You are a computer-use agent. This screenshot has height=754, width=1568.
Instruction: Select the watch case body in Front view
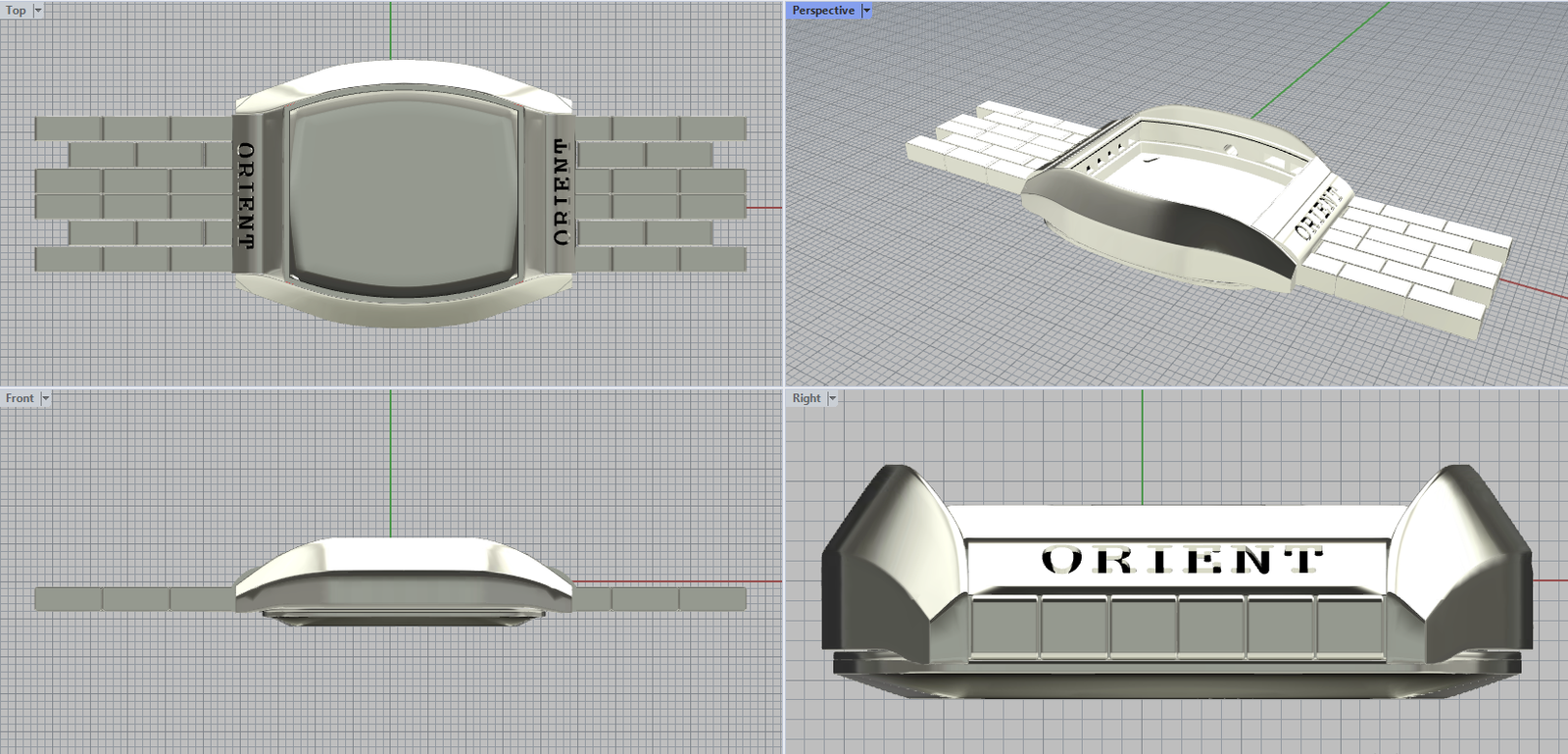(402, 572)
